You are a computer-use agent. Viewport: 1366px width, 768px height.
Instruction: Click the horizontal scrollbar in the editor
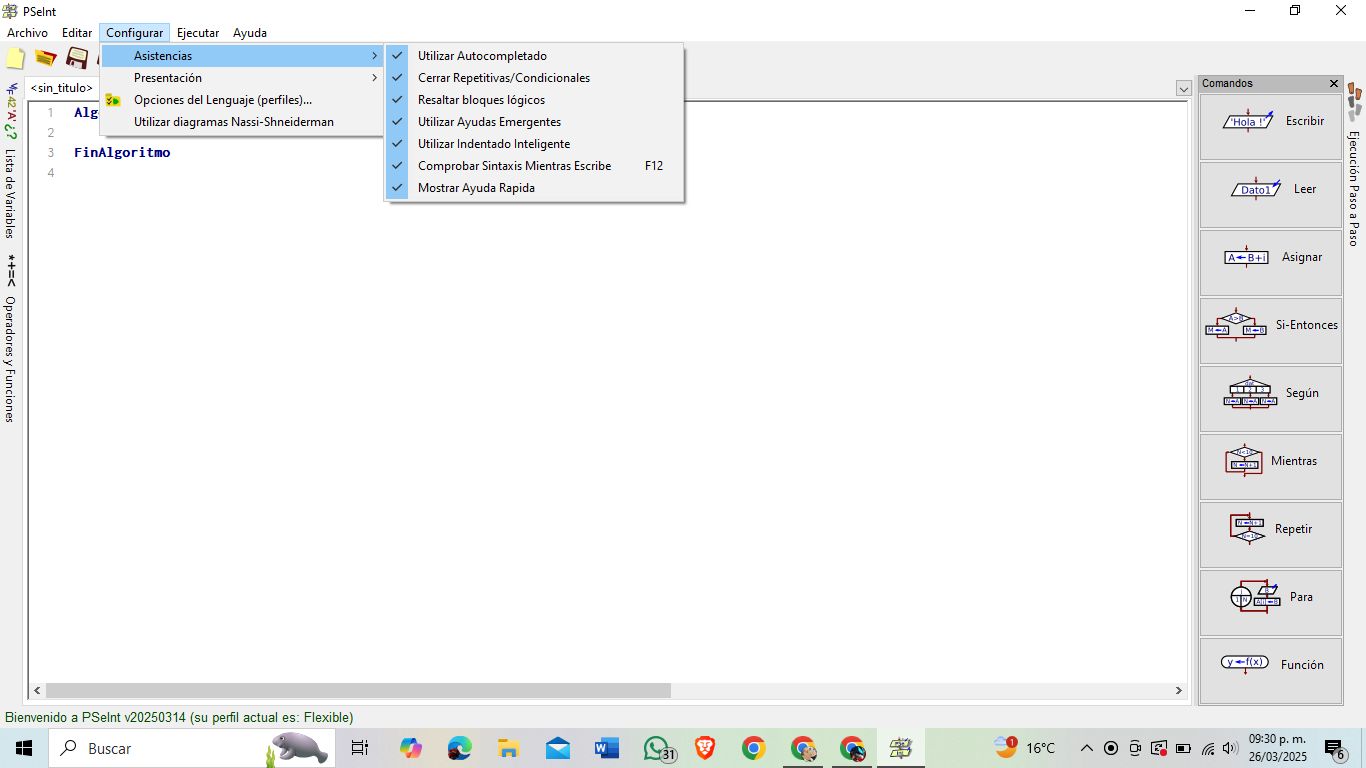point(358,691)
